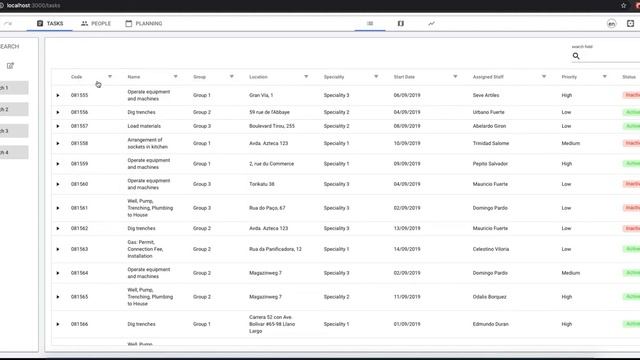This screenshot has width=640, height=360.
Task: Open the Name column filter dropdown
Action: point(176,77)
